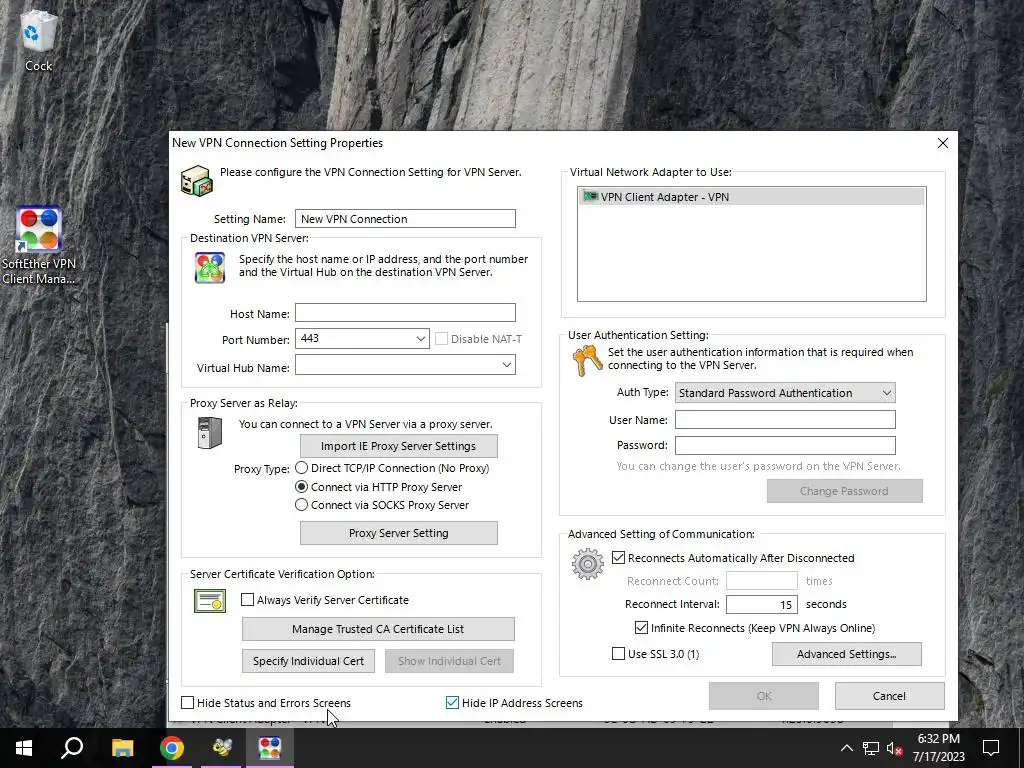Enable the Use SSL 3.0 checkbox
Viewport: 1024px width, 768px height.
tap(618, 654)
